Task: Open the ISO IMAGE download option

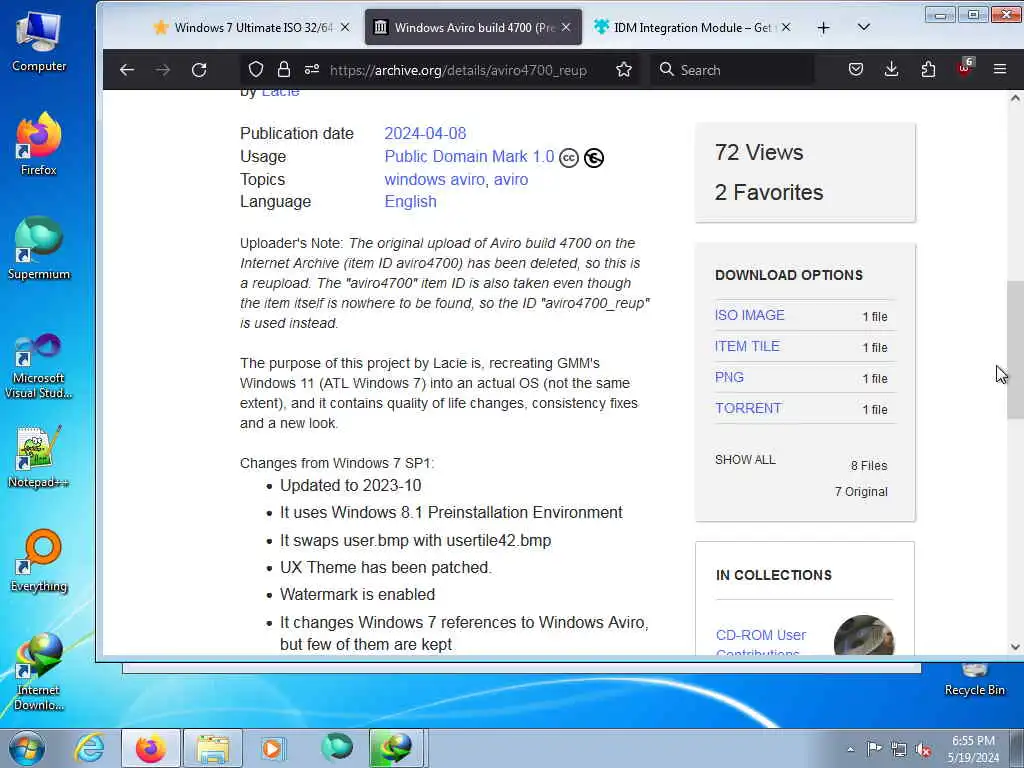Action: pos(750,315)
